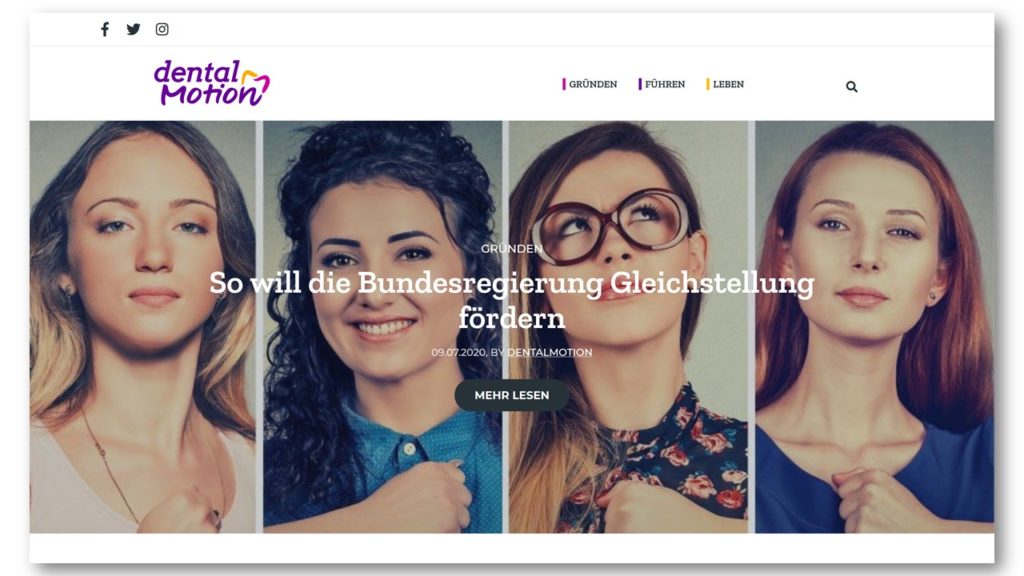Click the yellow bar beside LEBEN

point(707,84)
